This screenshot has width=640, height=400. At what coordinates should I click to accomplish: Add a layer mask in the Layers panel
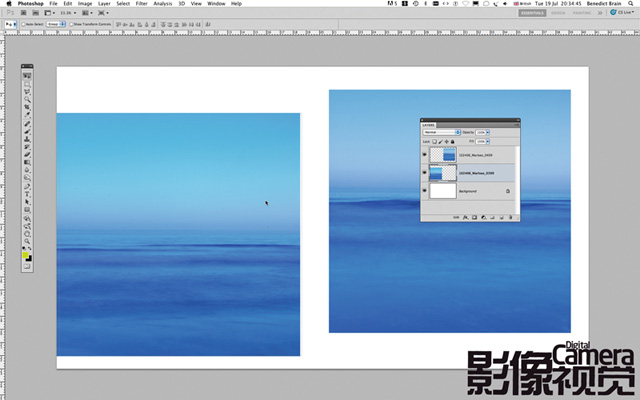(x=474, y=218)
